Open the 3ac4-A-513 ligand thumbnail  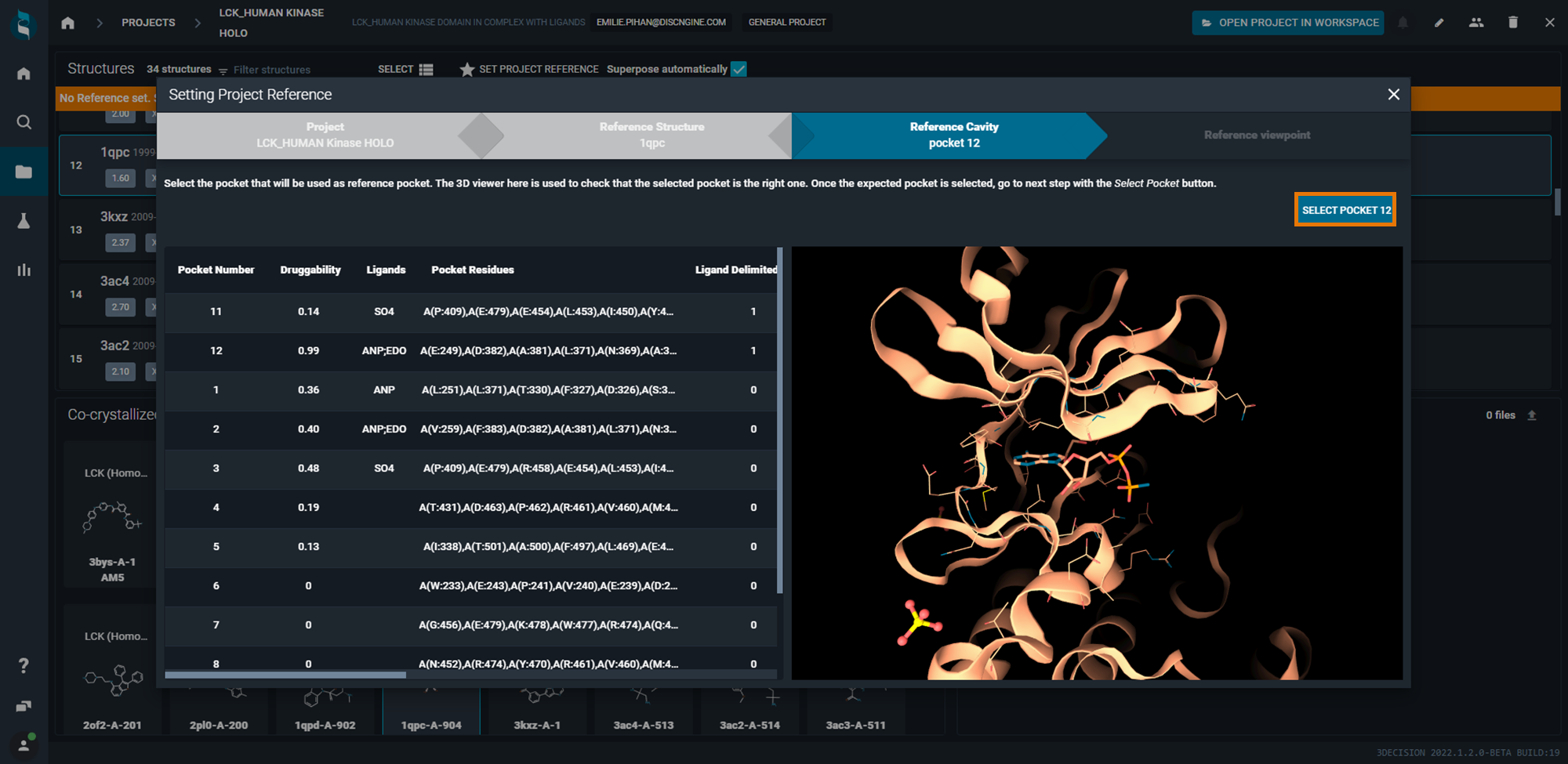[x=644, y=711]
